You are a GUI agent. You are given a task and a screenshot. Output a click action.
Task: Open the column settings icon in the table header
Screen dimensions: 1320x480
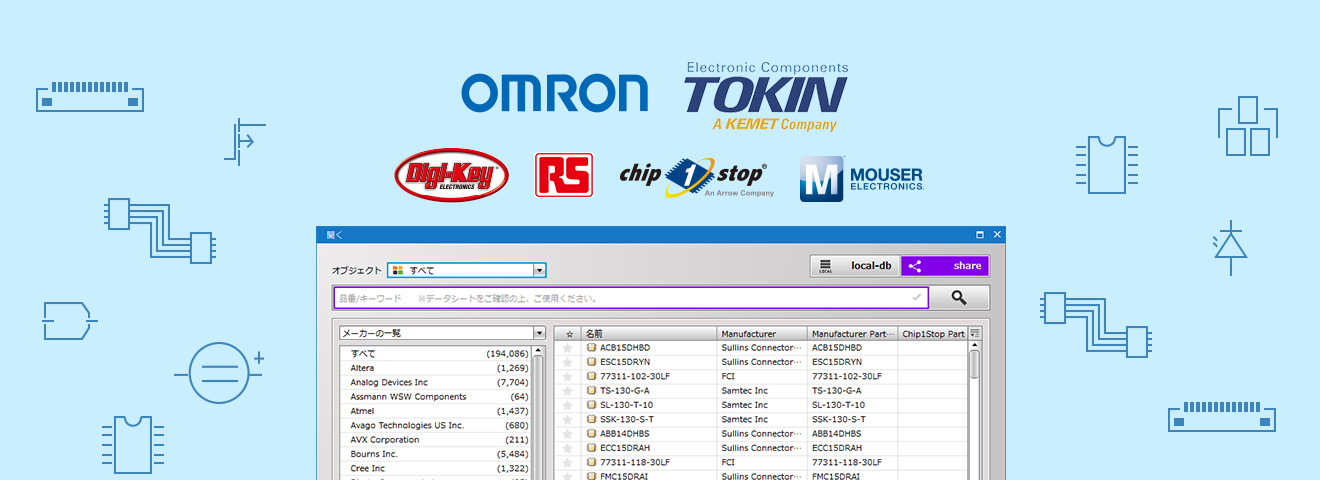point(975,333)
